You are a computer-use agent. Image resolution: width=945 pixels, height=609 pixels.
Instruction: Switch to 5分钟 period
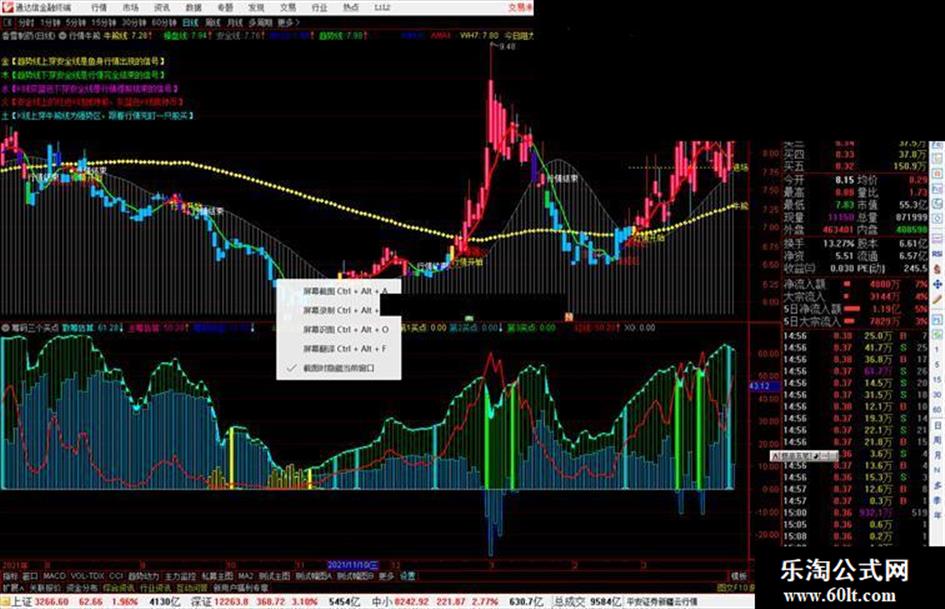(x=76, y=22)
